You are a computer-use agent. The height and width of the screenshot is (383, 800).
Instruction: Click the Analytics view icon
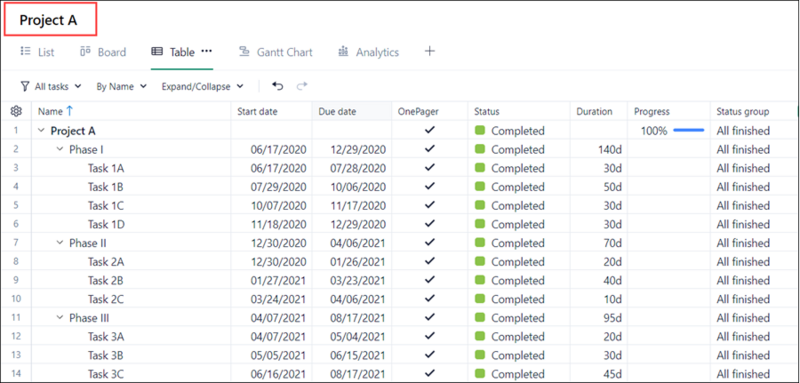click(343, 51)
